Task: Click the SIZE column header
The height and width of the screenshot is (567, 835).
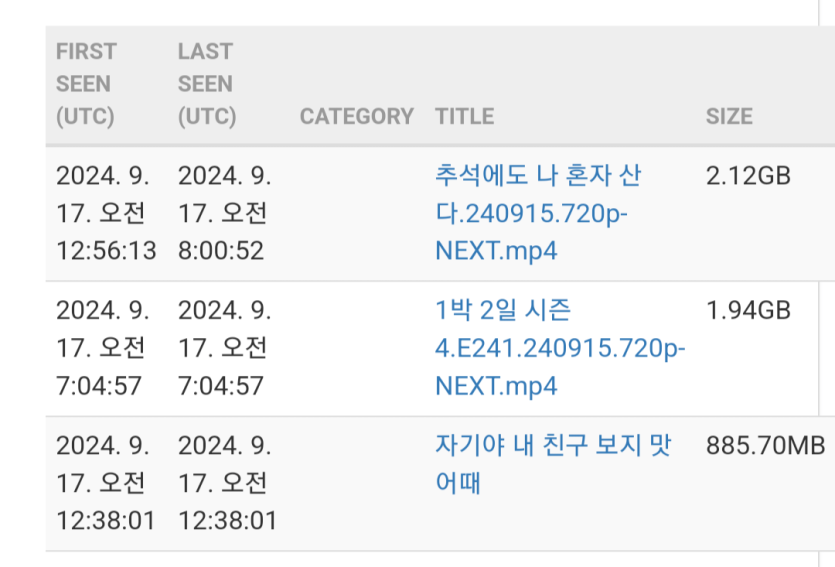Action: tap(729, 116)
